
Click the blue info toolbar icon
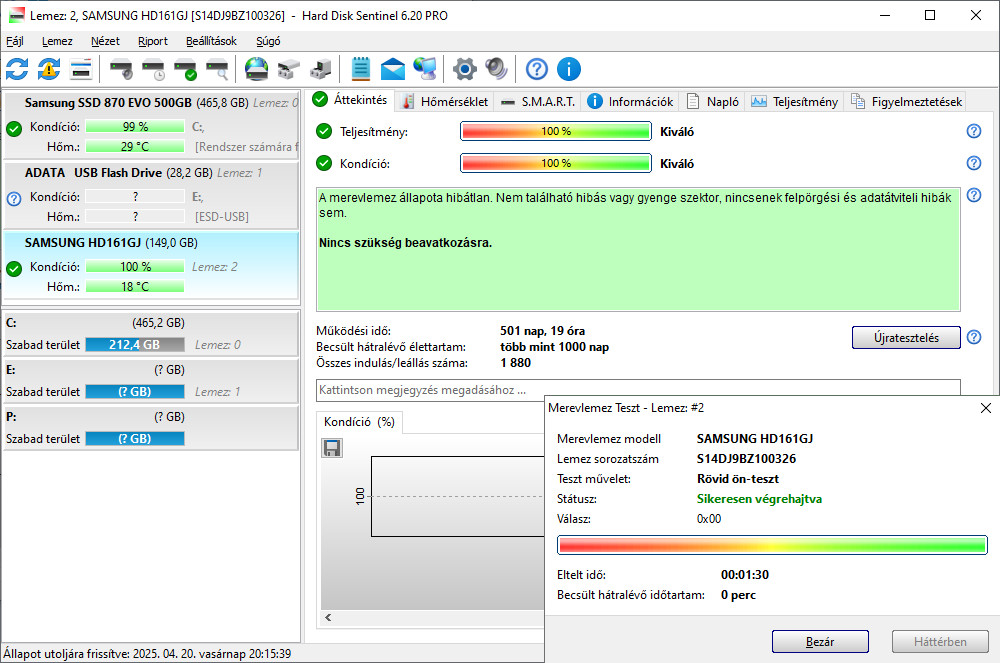point(569,69)
